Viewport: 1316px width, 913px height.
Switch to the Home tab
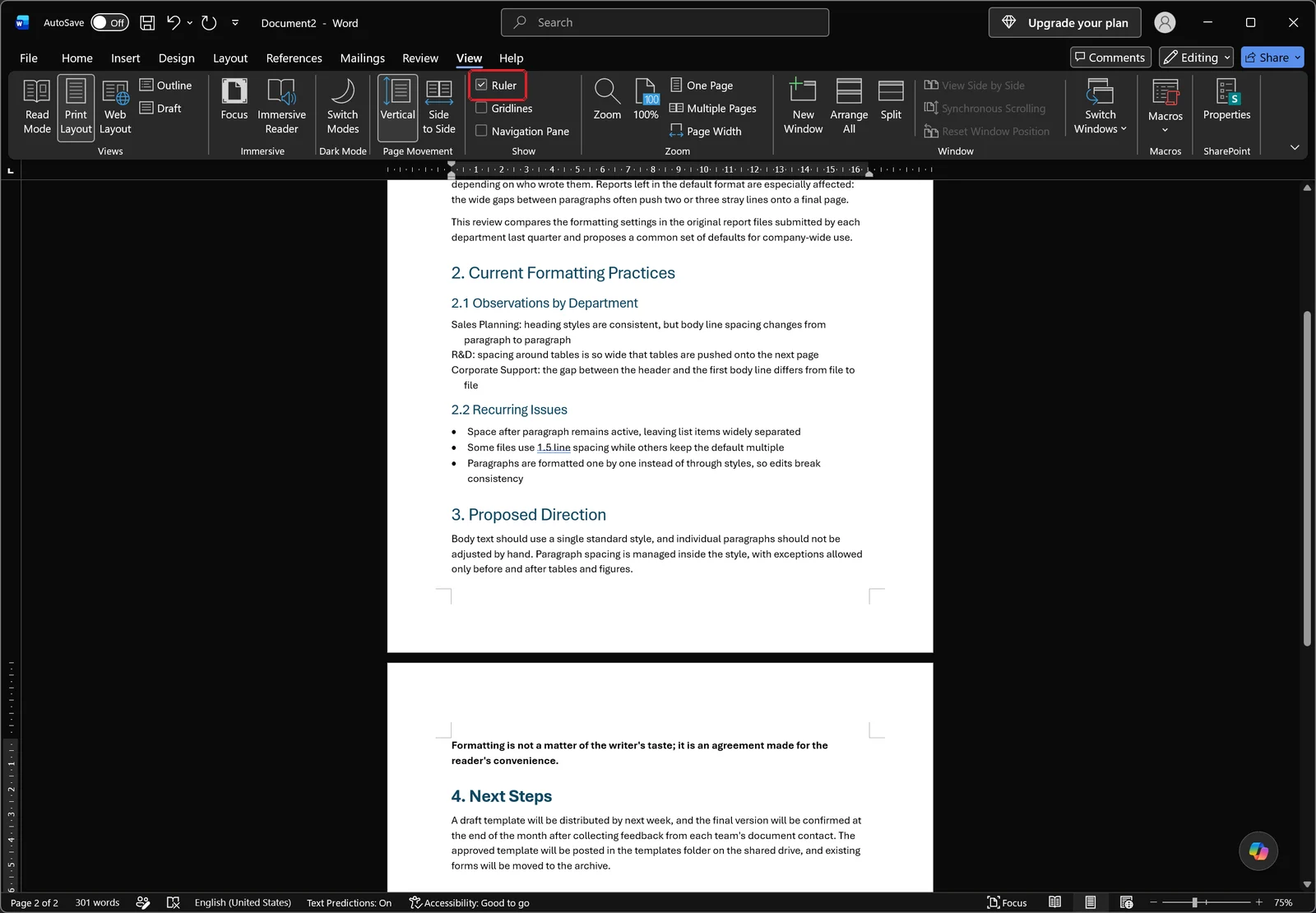click(x=77, y=58)
